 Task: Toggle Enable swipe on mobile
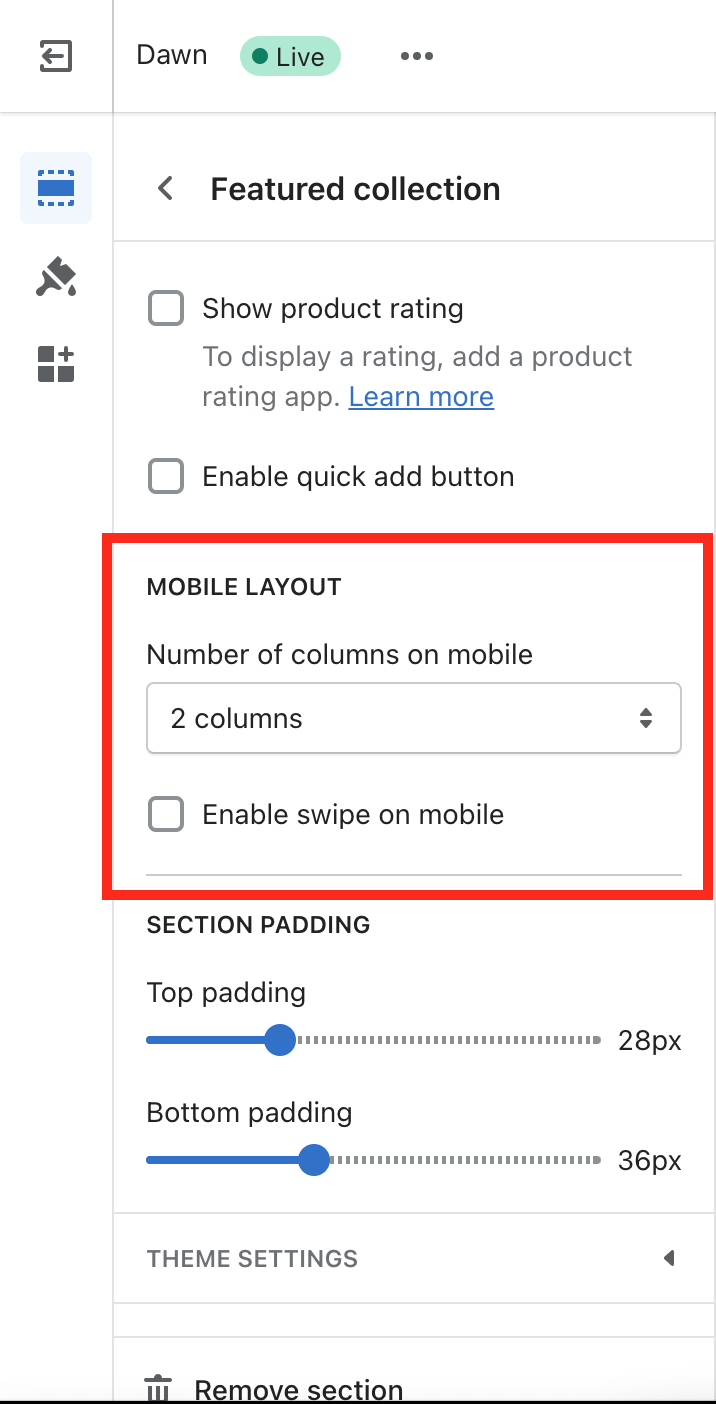(166, 814)
